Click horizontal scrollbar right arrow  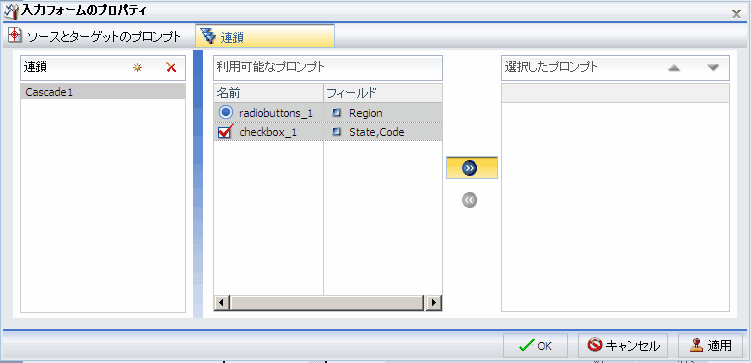[433, 303]
